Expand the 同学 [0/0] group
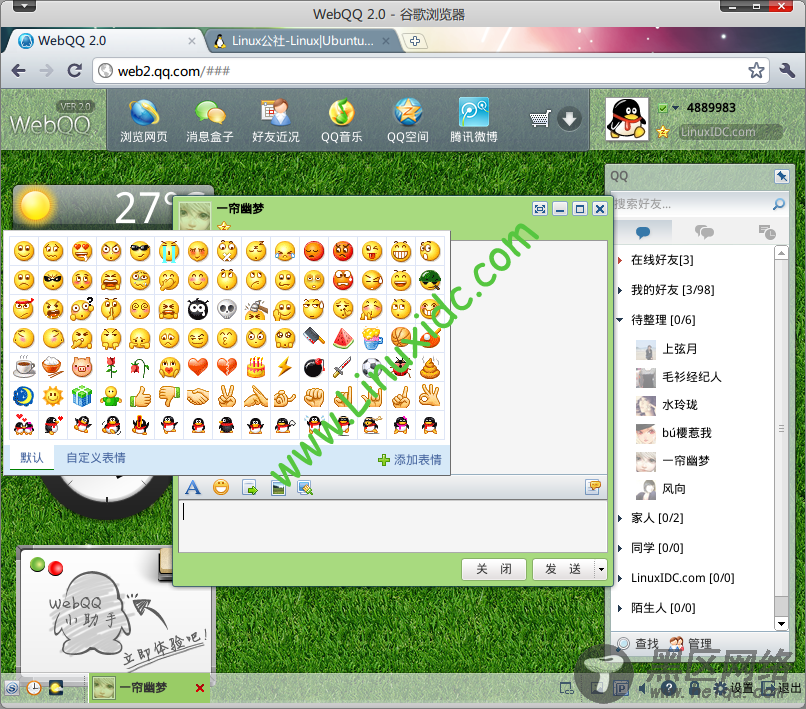806x709 pixels. click(620, 548)
